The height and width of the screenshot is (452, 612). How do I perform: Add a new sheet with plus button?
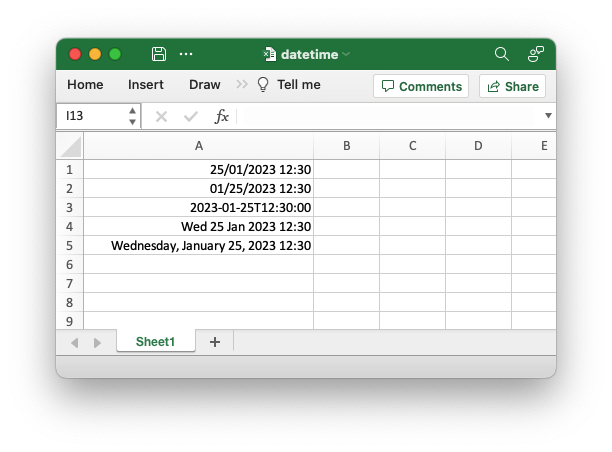click(215, 342)
